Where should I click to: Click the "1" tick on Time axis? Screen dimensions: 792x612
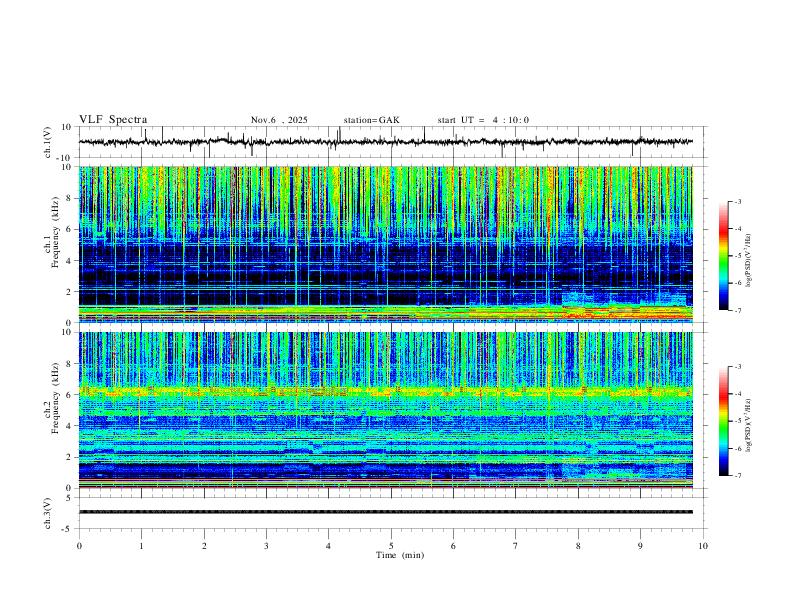point(141,546)
